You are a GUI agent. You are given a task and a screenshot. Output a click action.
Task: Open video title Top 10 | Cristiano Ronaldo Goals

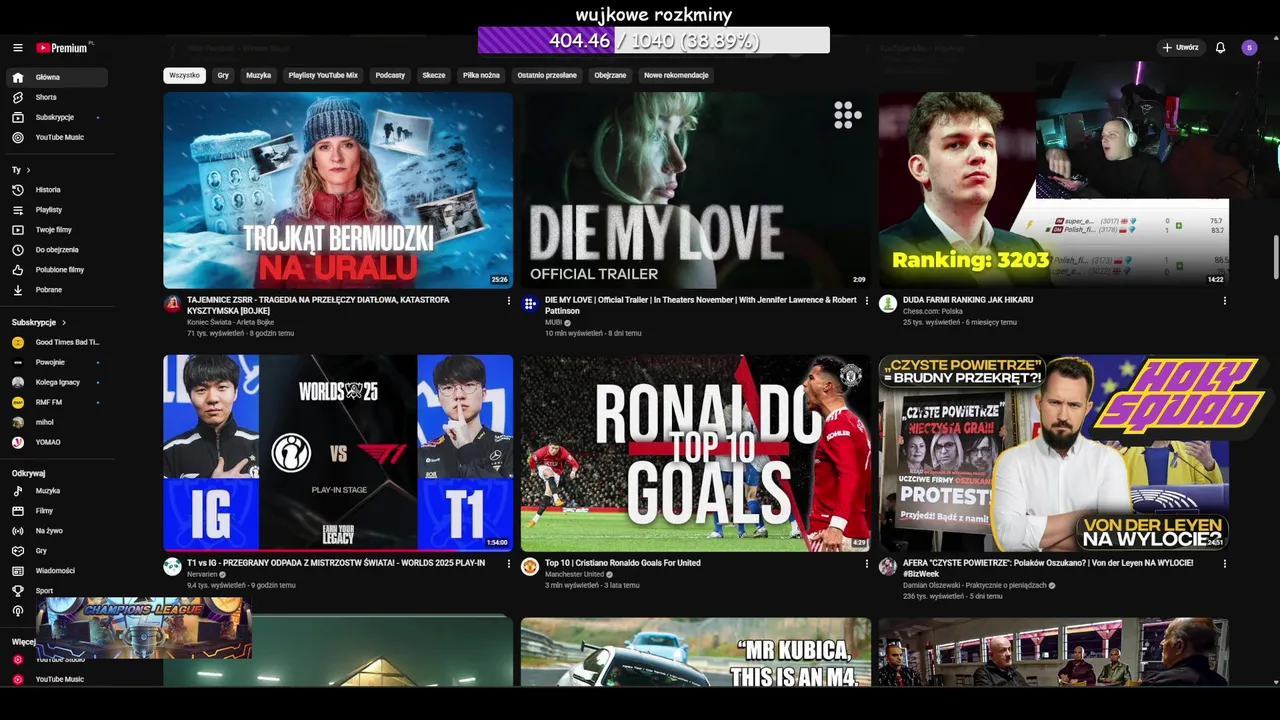coord(622,563)
